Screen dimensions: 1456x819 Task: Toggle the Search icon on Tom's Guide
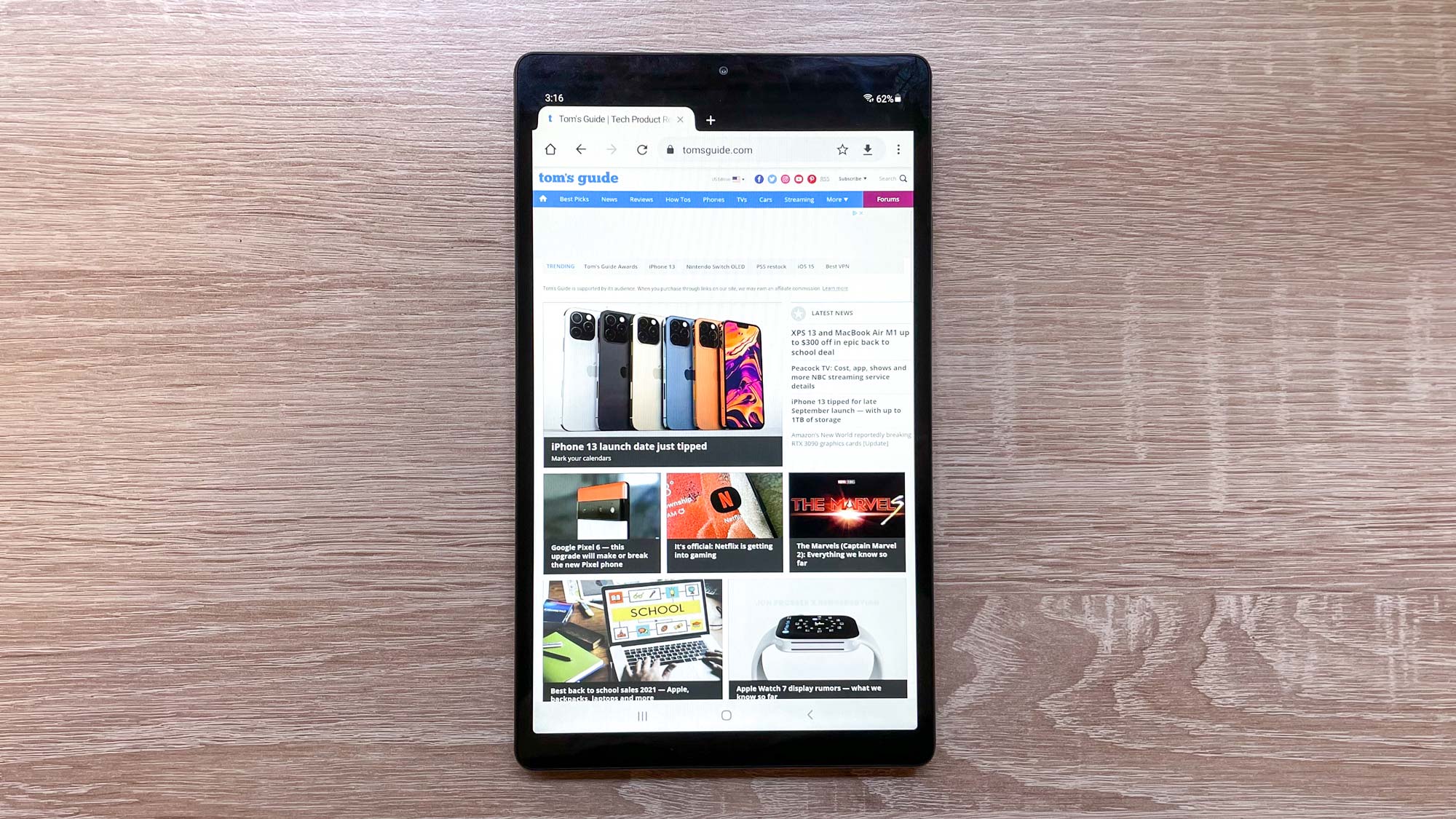click(x=902, y=179)
